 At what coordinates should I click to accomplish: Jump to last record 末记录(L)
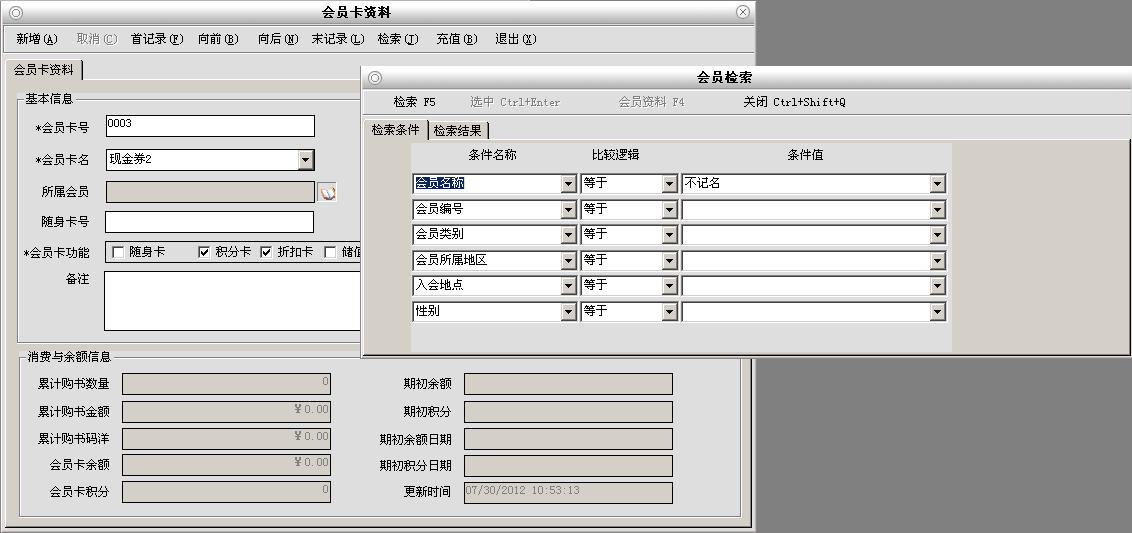(338, 39)
